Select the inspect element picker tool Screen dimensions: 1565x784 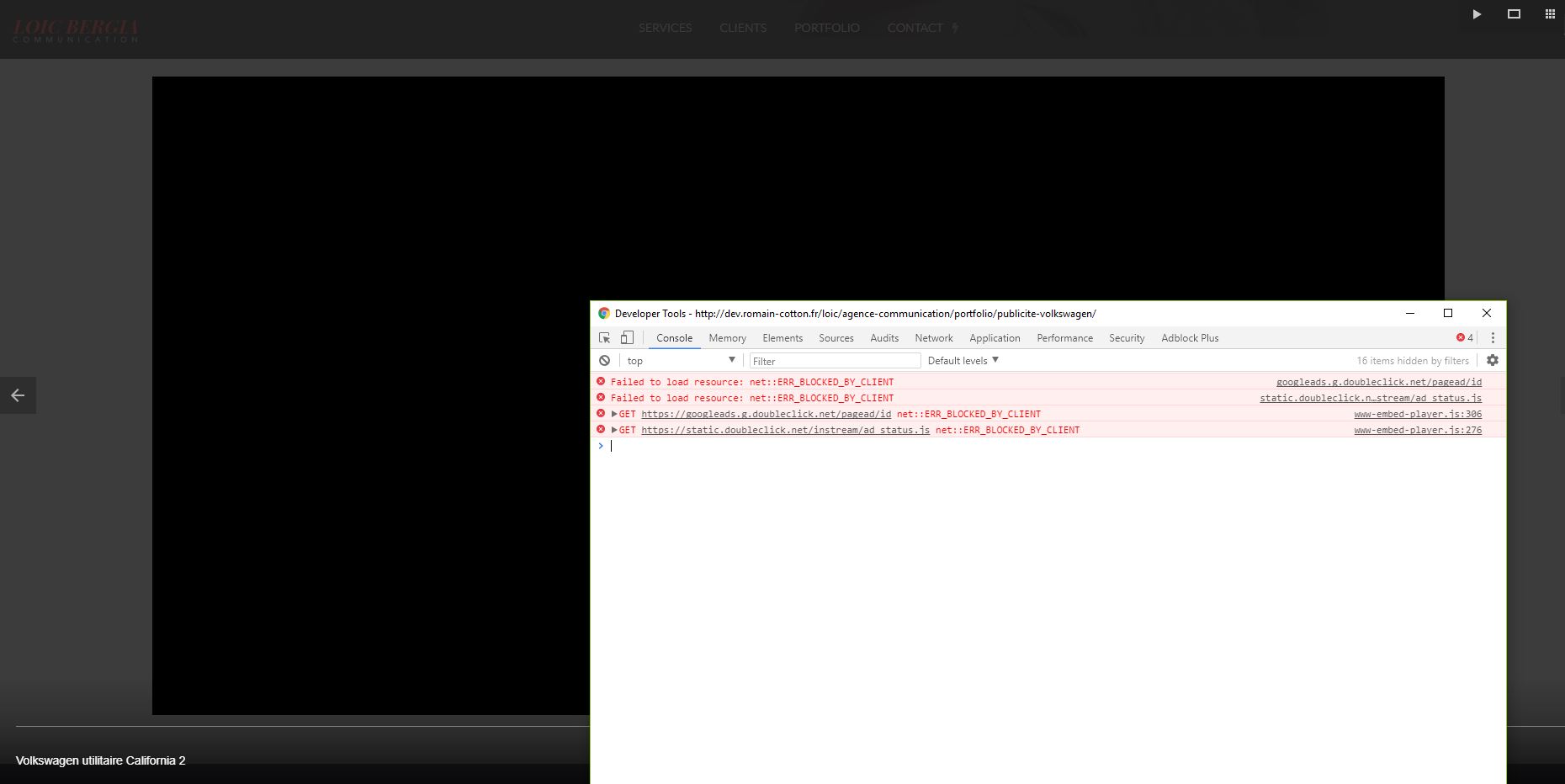coord(604,337)
